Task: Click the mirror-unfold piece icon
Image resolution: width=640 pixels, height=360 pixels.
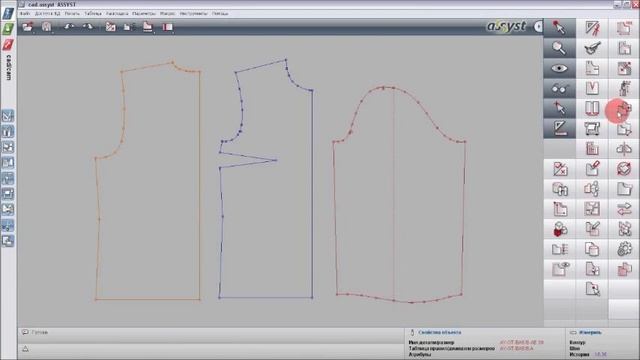Action: pos(624,149)
